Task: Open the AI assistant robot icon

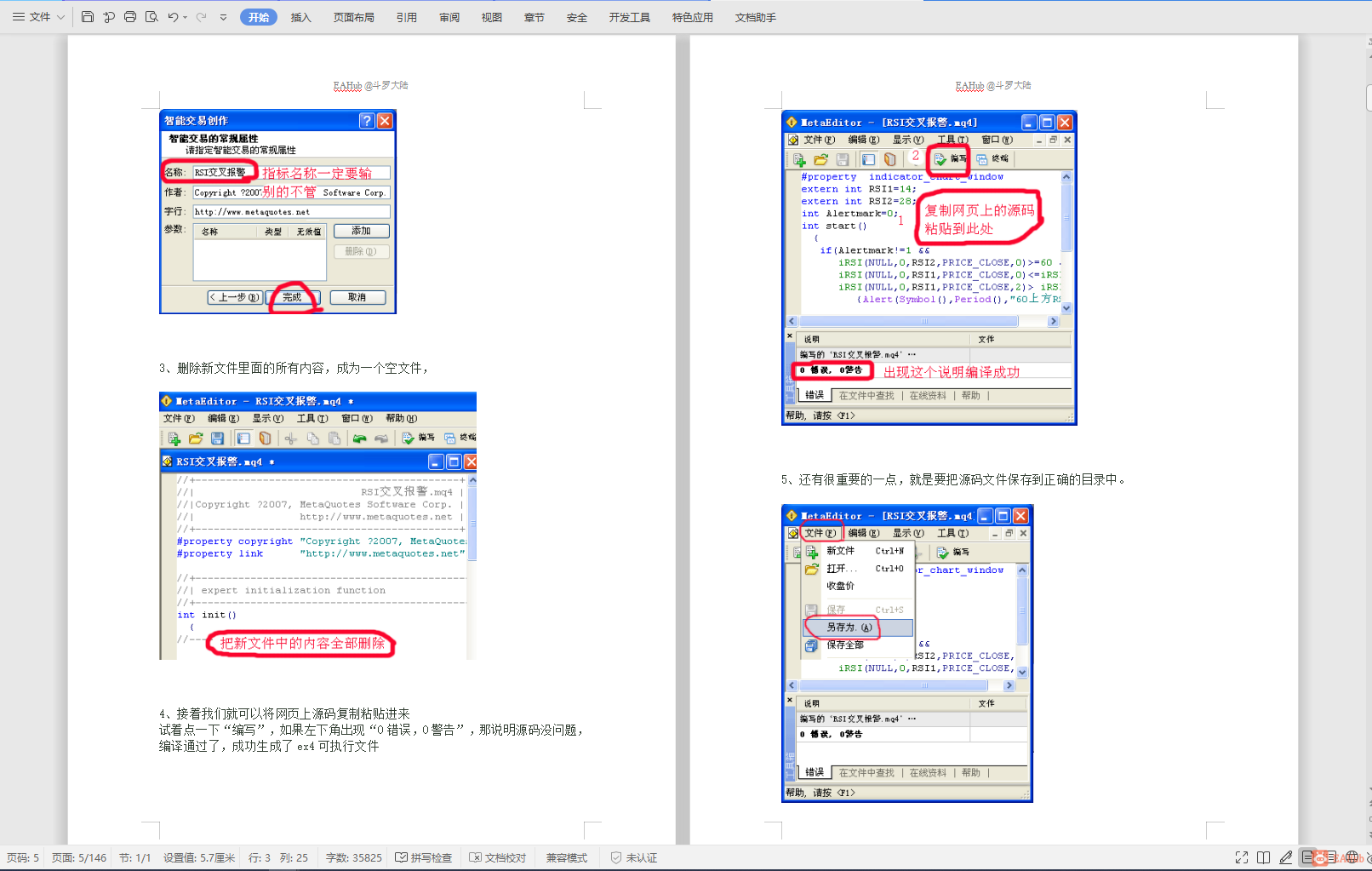Action: pyautogui.click(x=1320, y=857)
